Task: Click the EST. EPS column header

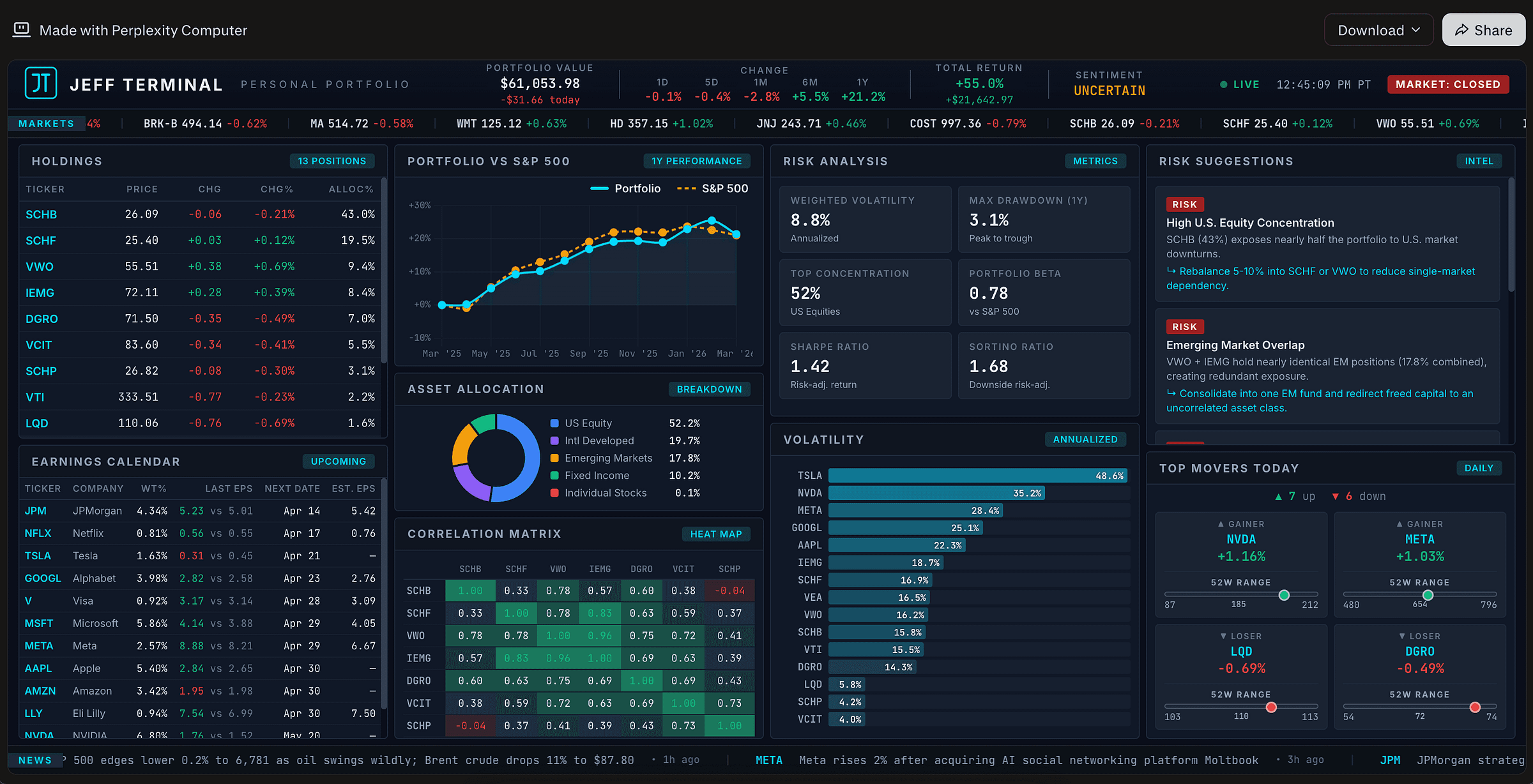Action: (353, 488)
